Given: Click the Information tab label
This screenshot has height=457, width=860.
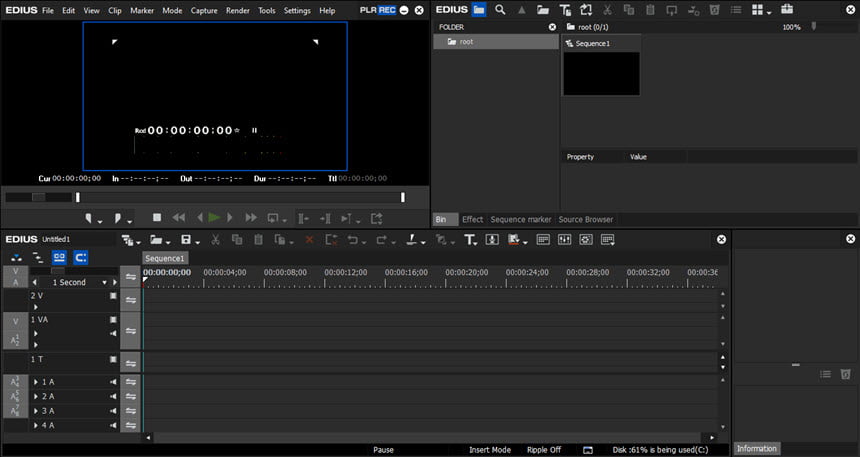Looking at the screenshot, I should point(756,449).
